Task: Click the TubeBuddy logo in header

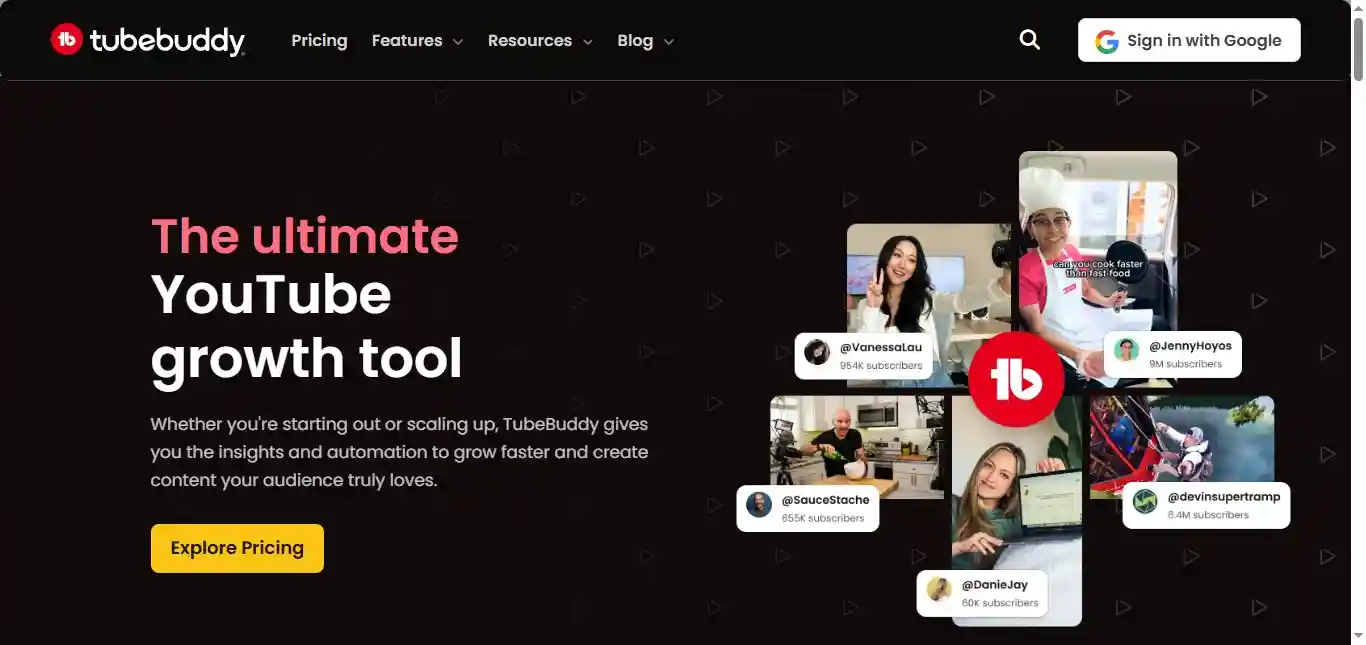Action: tap(147, 40)
